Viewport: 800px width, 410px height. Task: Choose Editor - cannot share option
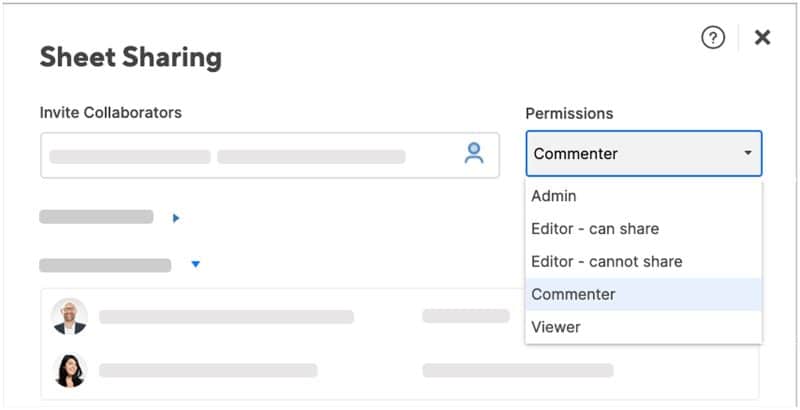644,262
